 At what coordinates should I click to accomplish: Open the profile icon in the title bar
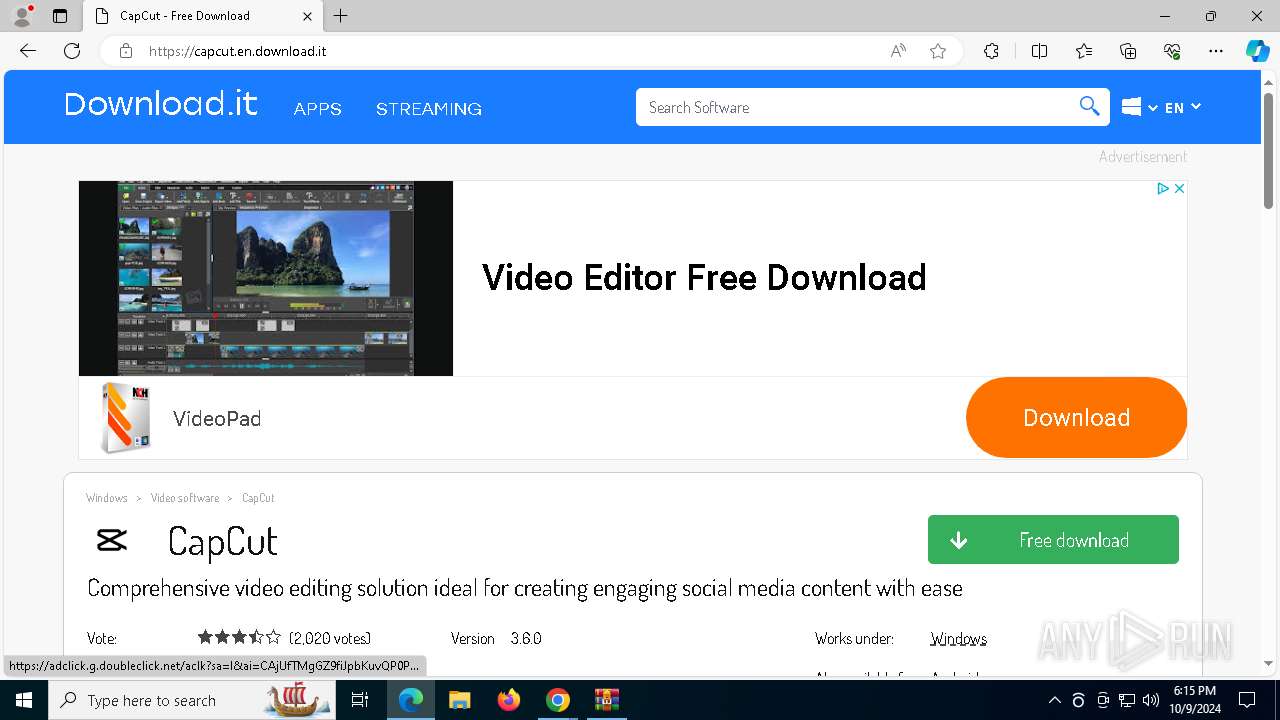pos(22,16)
